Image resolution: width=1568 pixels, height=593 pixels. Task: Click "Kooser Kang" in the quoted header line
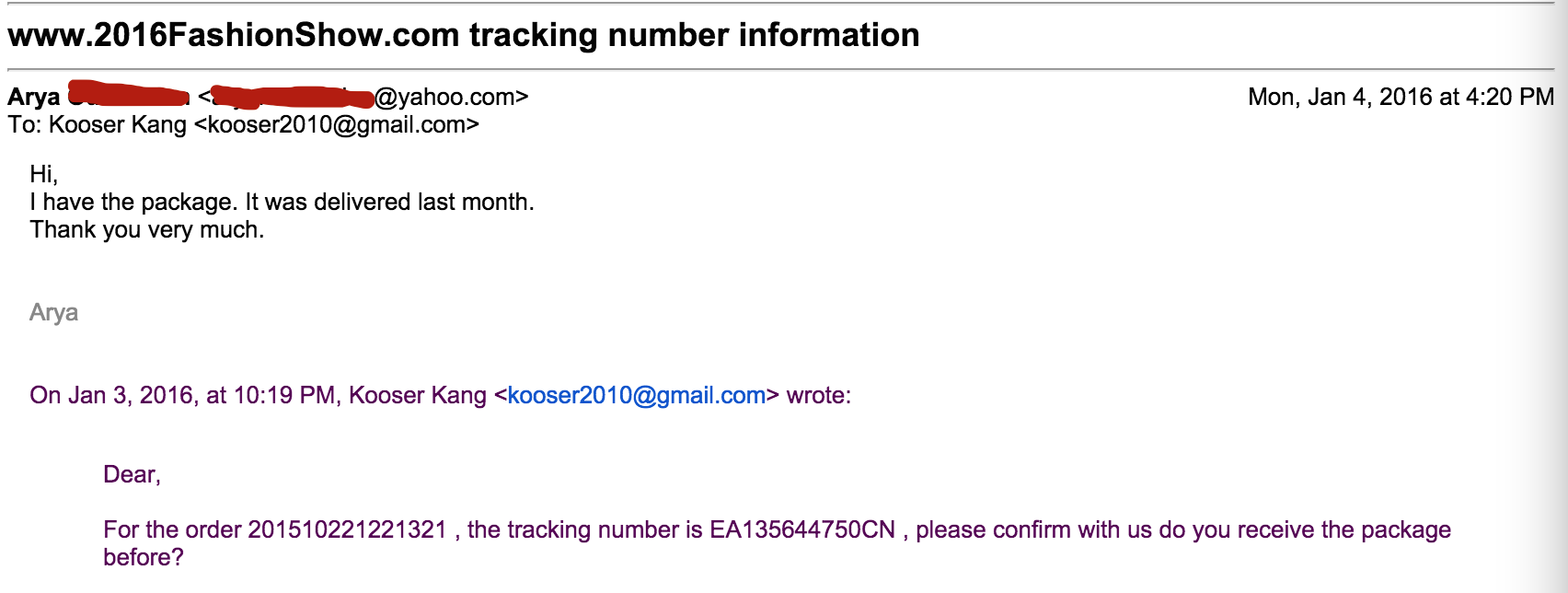pyautogui.click(x=417, y=395)
